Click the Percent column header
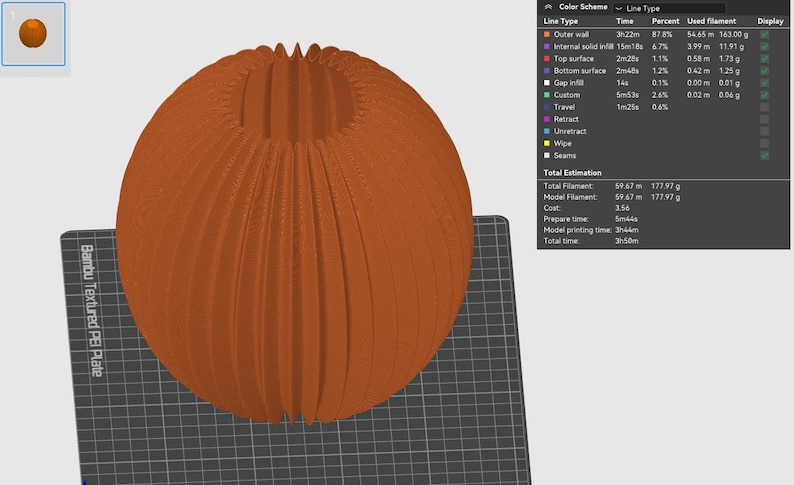This screenshot has height=485, width=794. click(665, 21)
